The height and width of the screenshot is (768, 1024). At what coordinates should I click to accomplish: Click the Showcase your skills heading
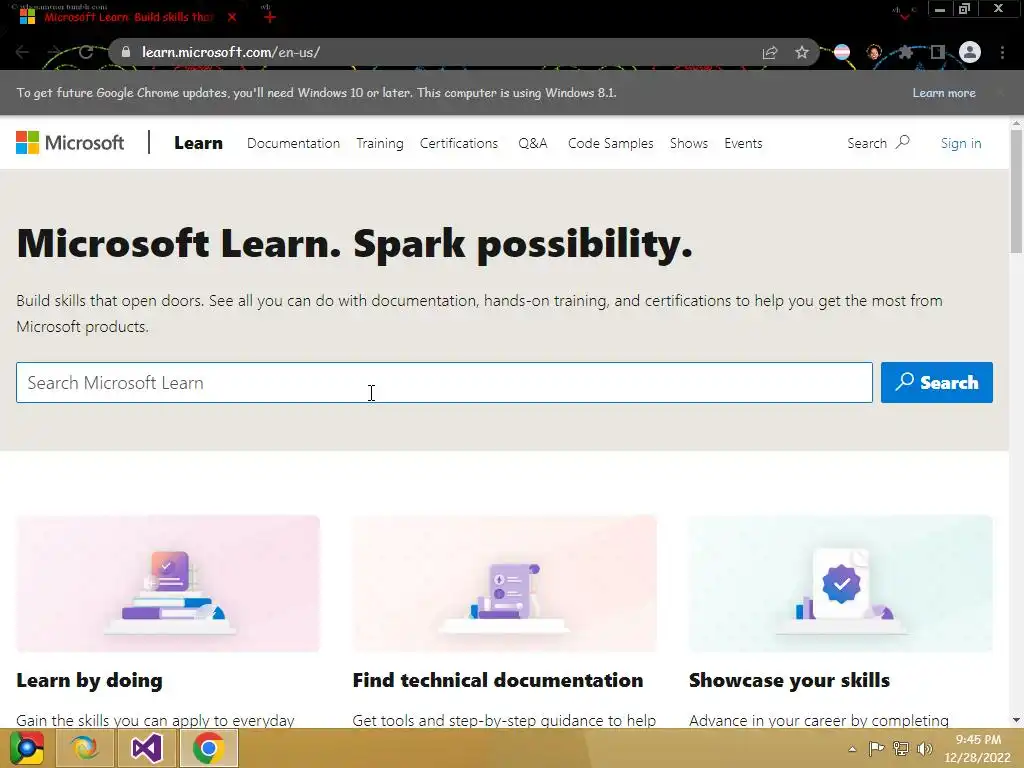[x=789, y=680]
